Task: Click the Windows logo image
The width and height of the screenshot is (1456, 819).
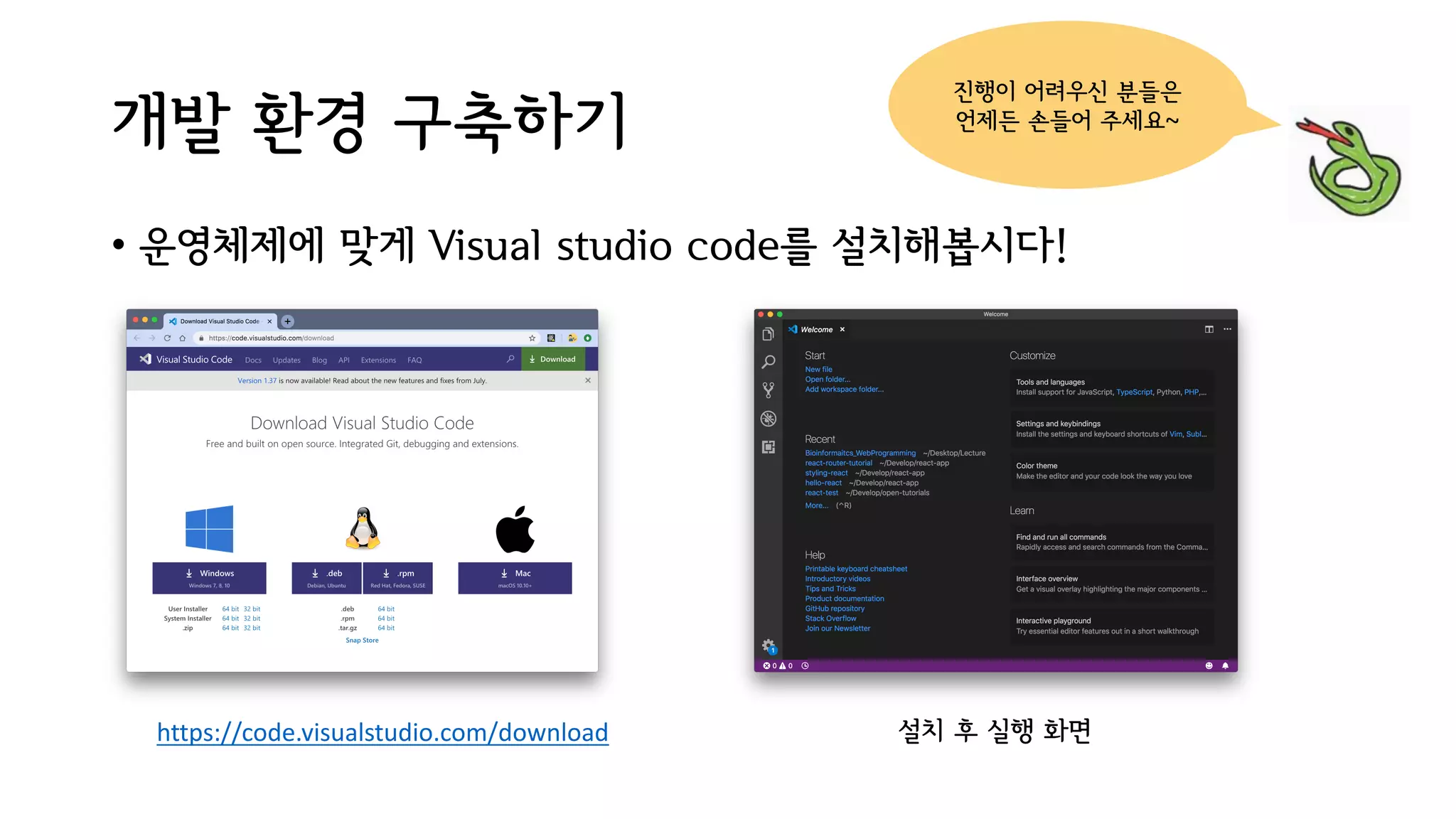Action: click(x=209, y=529)
